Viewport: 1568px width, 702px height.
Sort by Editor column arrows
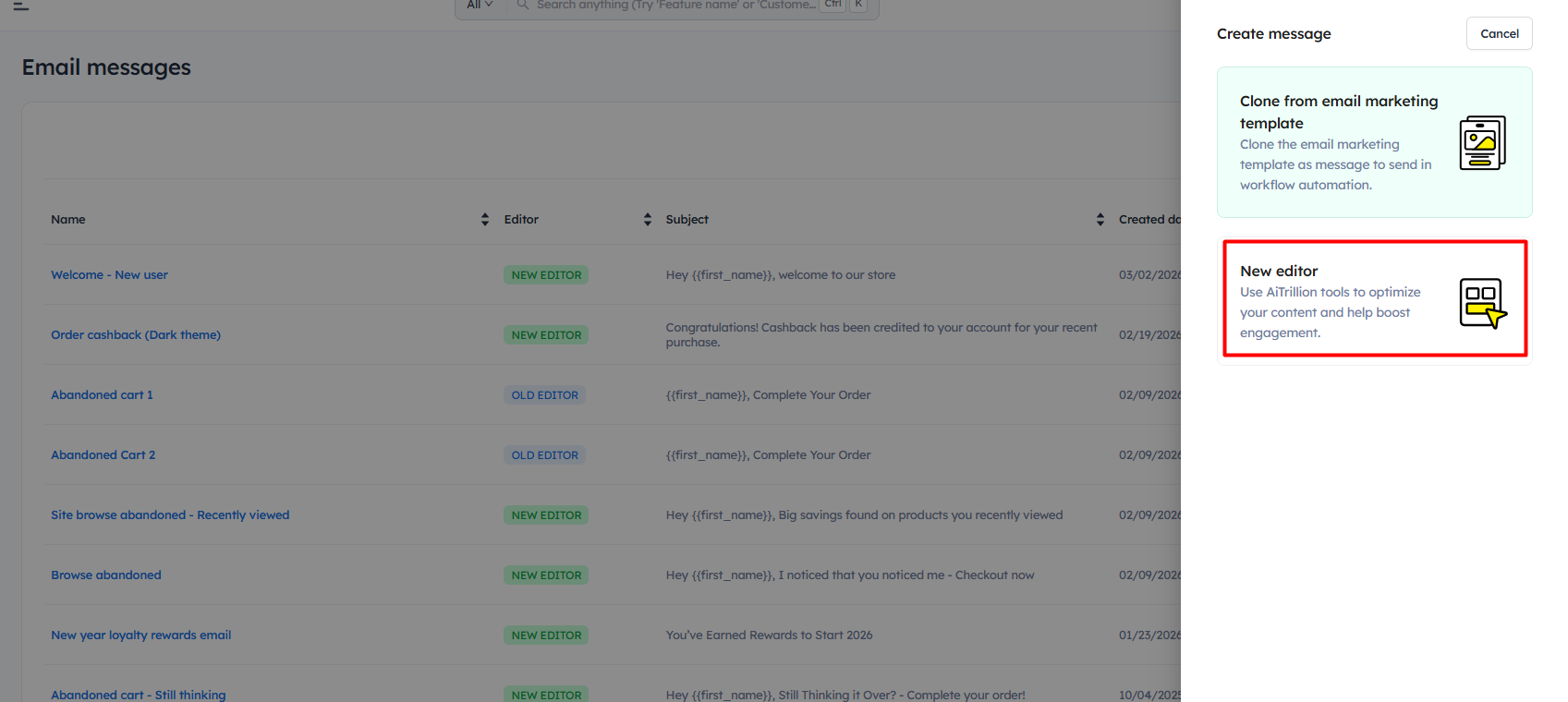click(648, 220)
